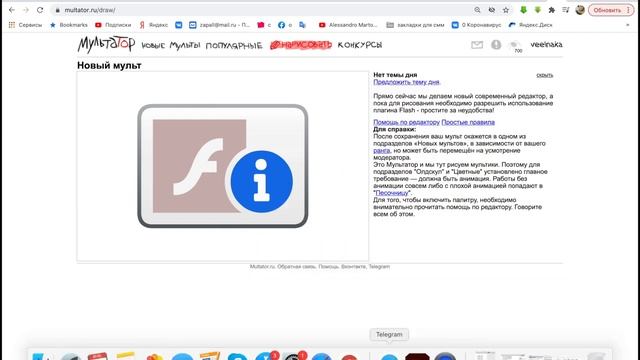Open the Extensions puzzle-piece menu
The width and height of the screenshot is (640, 360).
point(552,10)
